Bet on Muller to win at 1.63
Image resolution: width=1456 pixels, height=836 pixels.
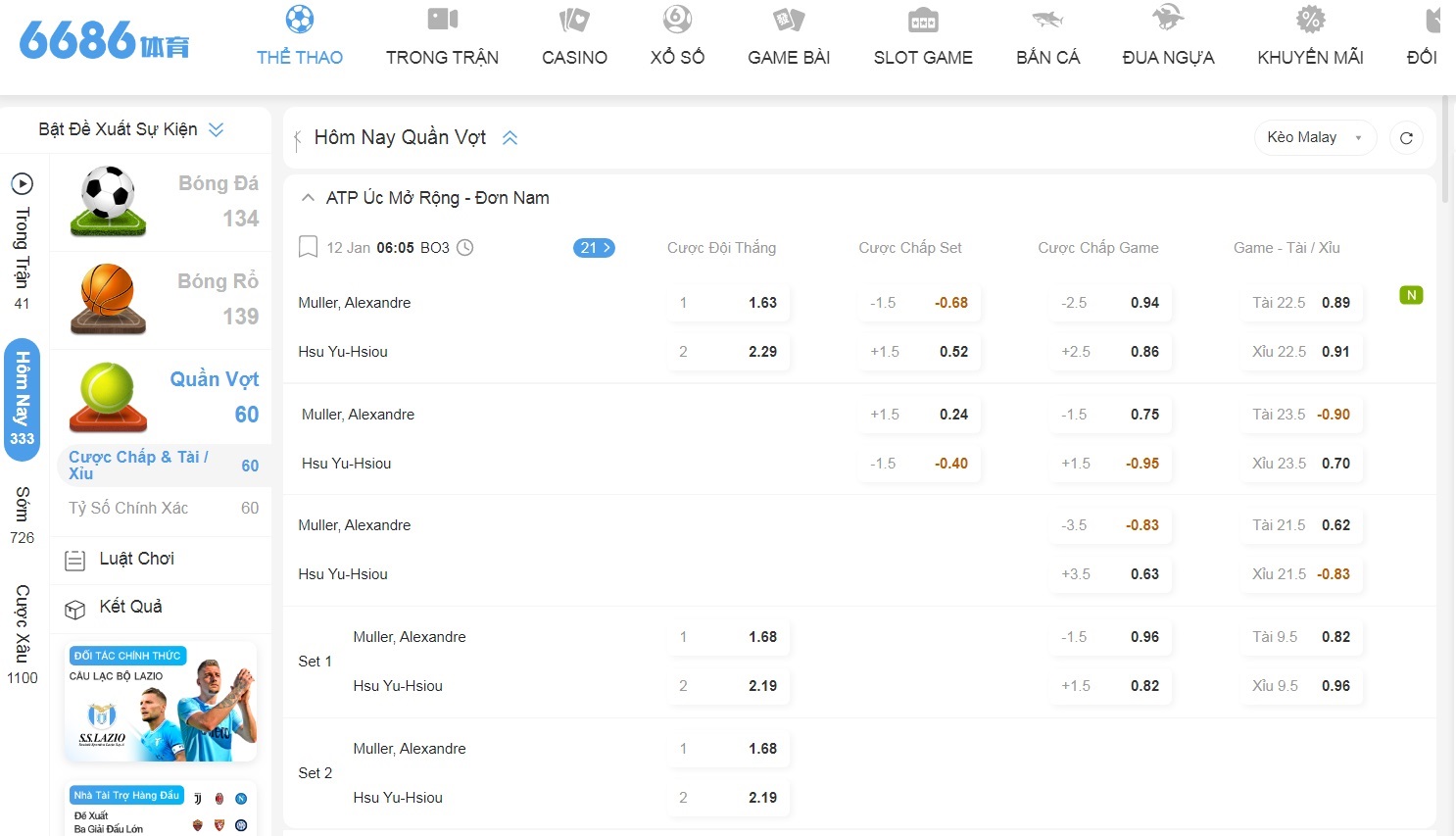point(729,303)
